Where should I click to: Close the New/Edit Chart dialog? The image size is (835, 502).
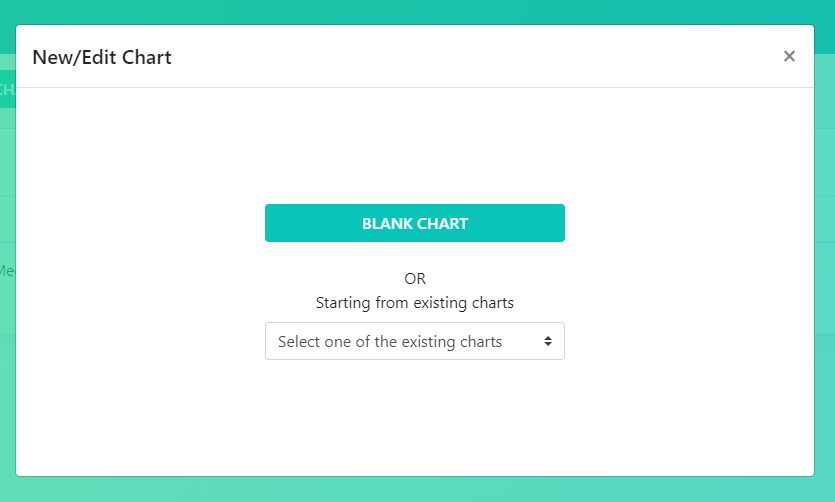pyautogui.click(x=789, y=56)
